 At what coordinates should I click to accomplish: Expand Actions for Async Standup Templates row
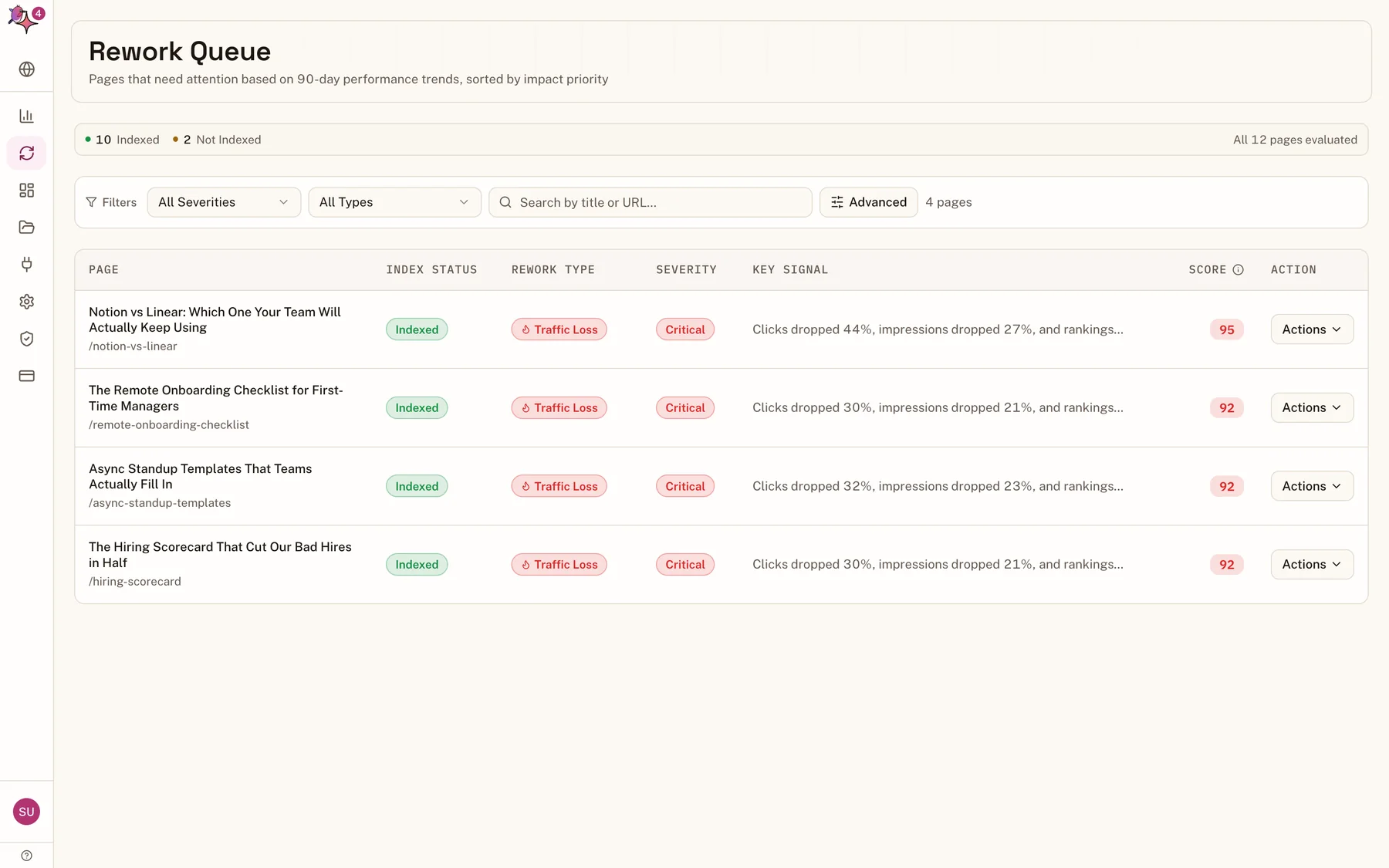(1312, 486)
